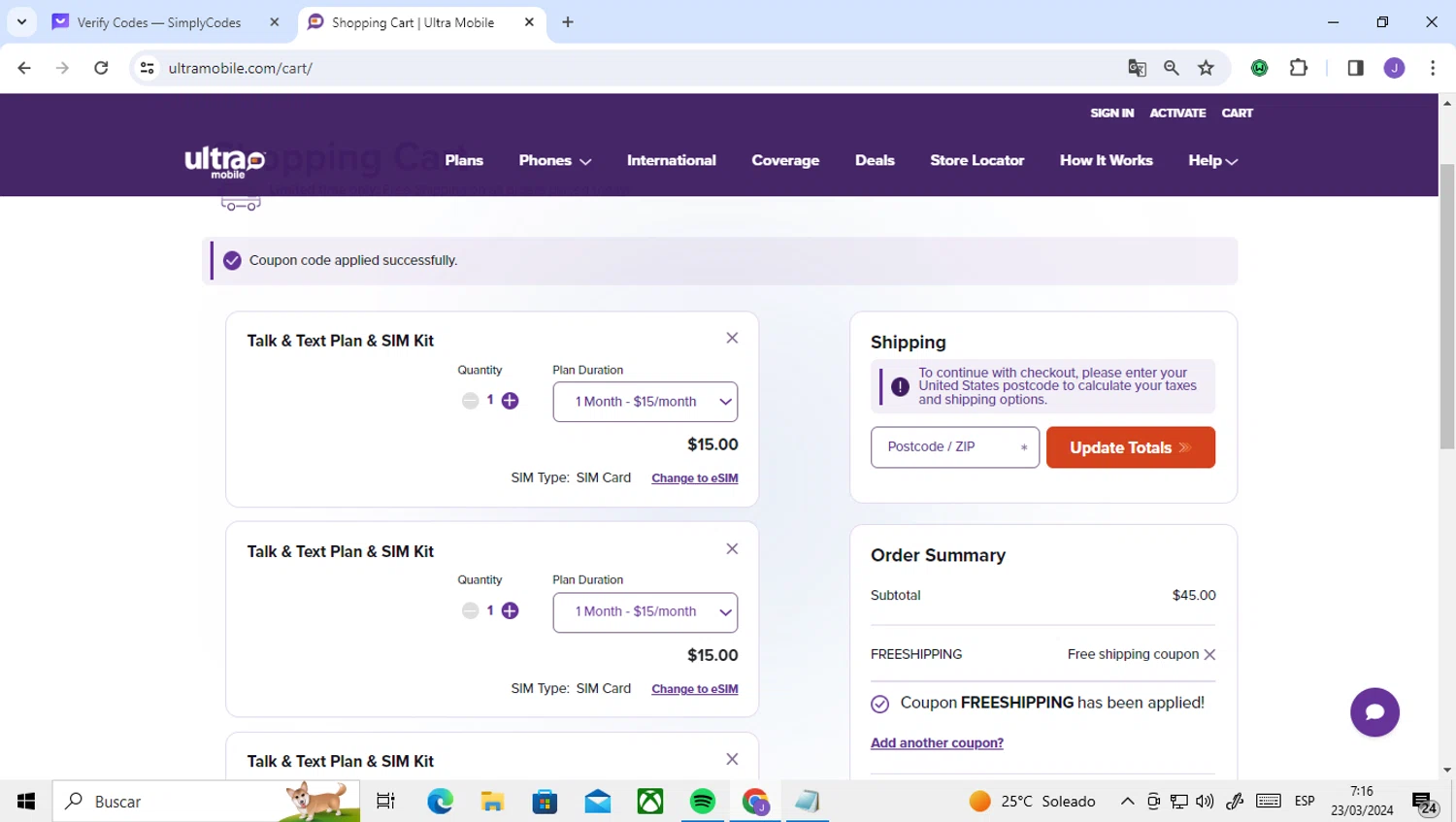Click the Chrome taskbar icon

pos(755,802)
